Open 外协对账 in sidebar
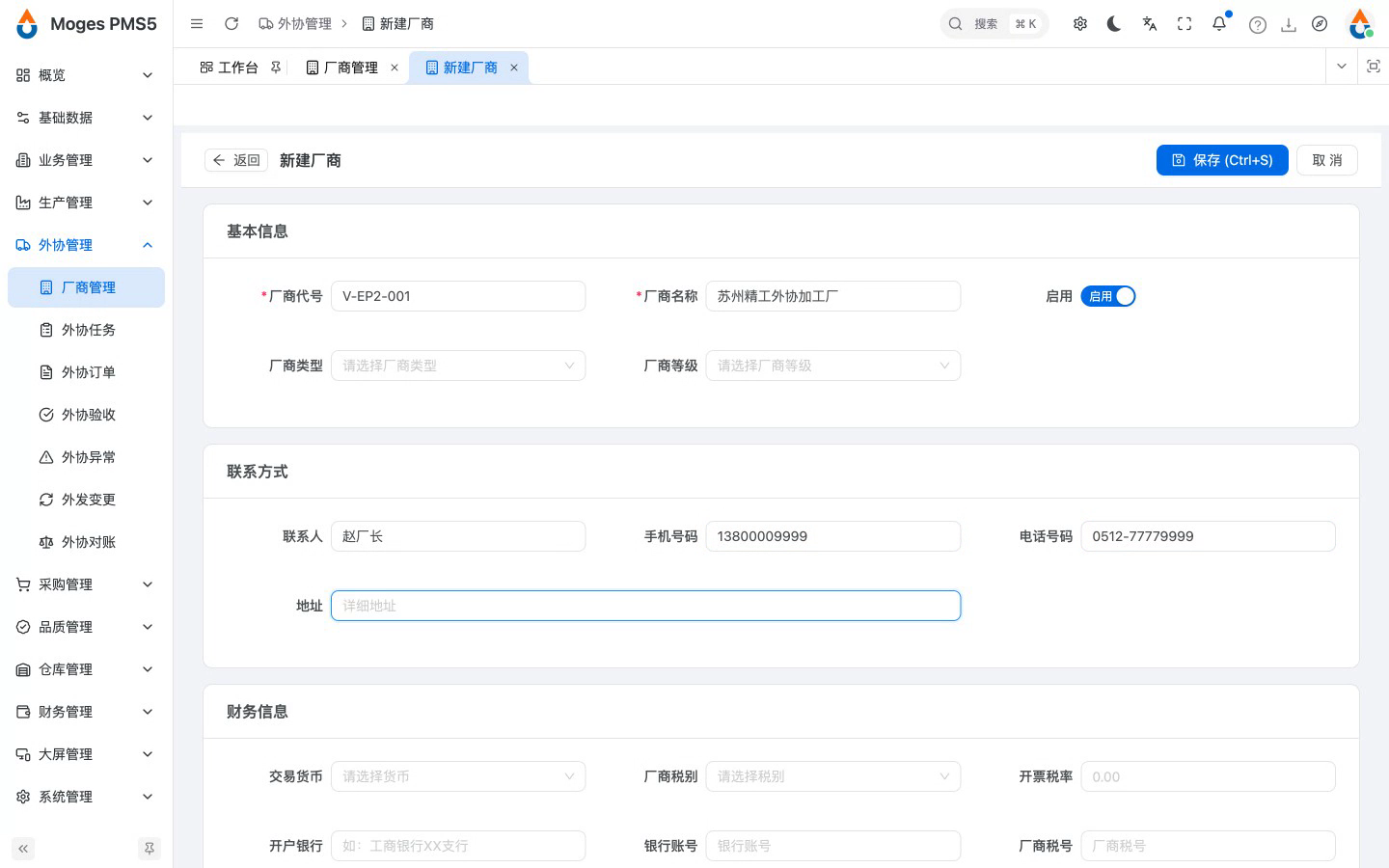Image resolution: width=1389 pixels, height=868 pixels. pyautogui.click(x=86, y=542)
